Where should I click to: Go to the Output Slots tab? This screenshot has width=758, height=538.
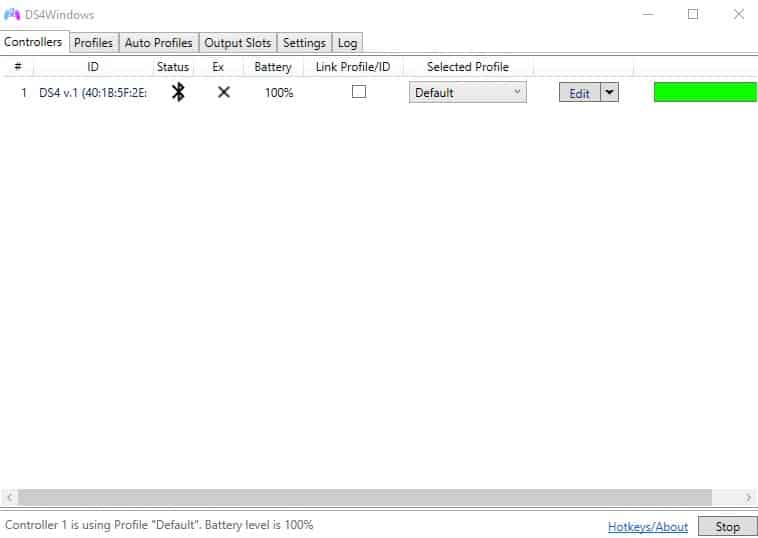[237, 43]
